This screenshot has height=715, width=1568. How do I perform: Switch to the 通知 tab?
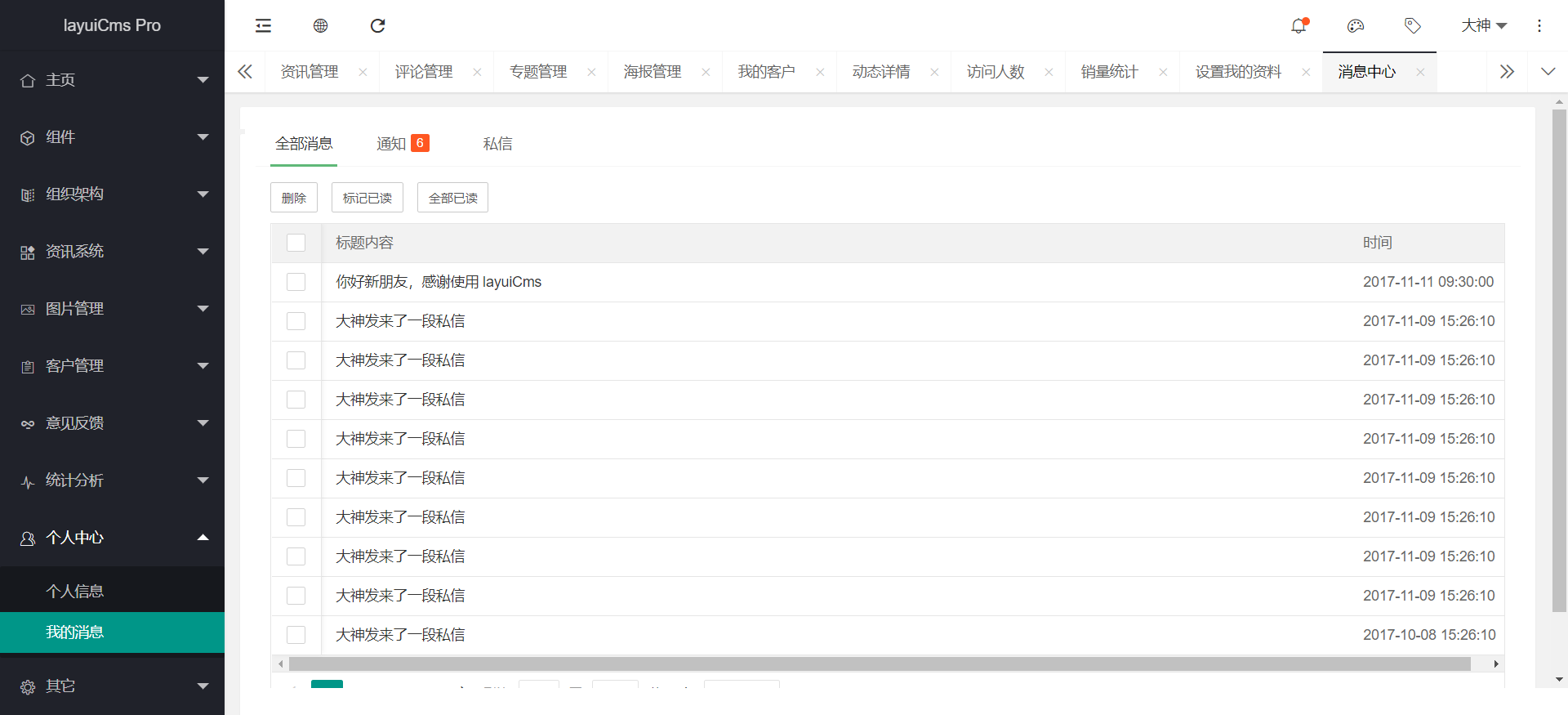tap(403, 144)
